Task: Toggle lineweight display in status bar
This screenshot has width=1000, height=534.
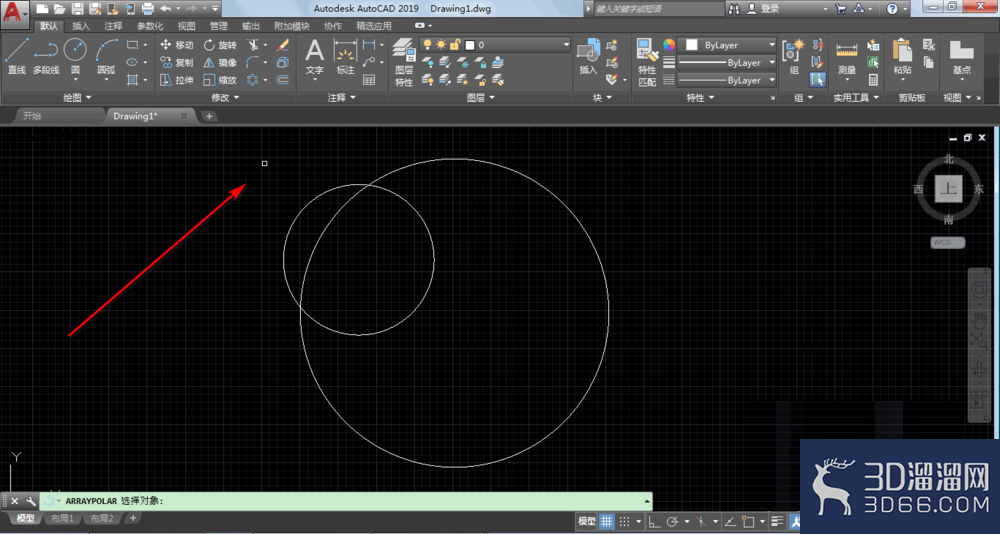Action: click(x=777, y=521)
